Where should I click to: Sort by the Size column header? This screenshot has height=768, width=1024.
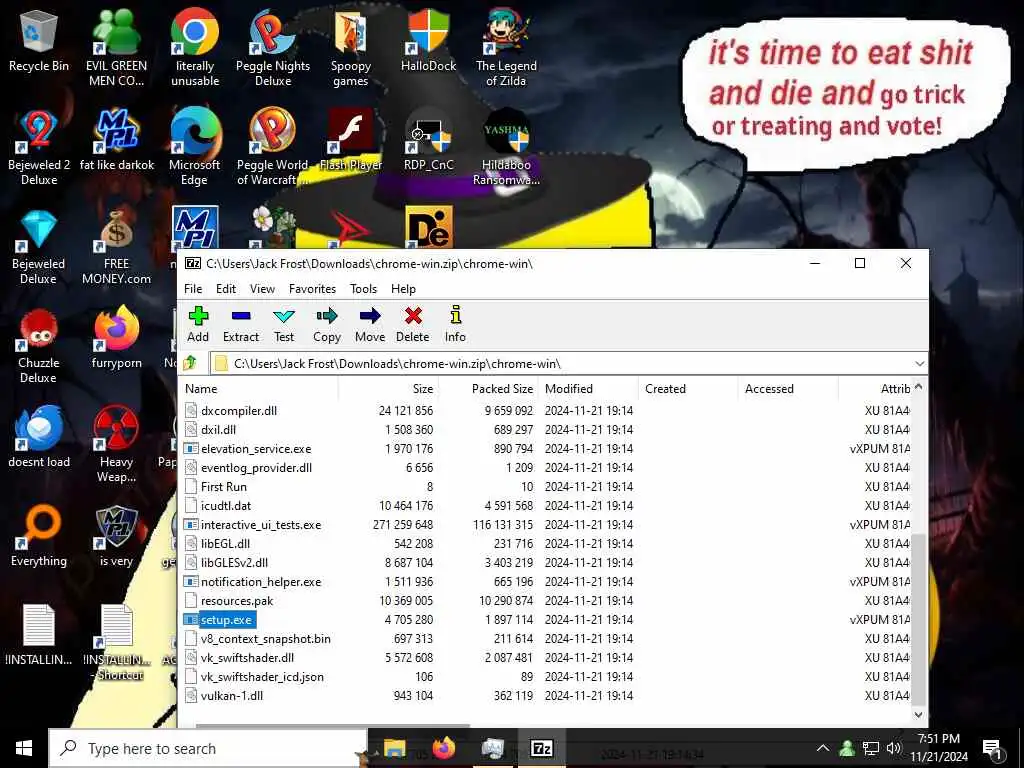tap(389, 389)
